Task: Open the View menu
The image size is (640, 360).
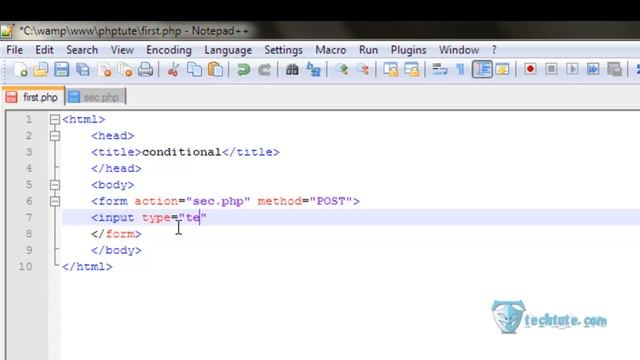Action: pos(122,50)
